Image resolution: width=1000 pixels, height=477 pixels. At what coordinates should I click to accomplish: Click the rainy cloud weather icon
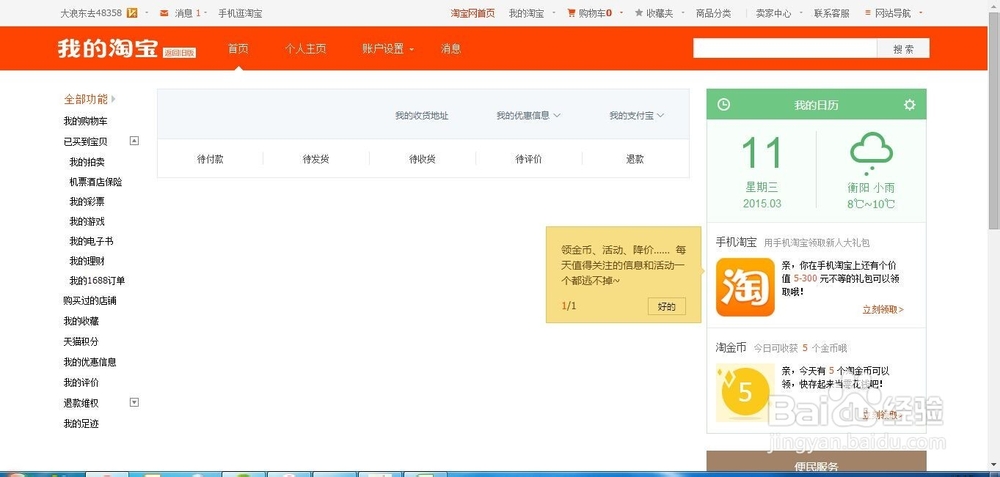coord(871,153)
